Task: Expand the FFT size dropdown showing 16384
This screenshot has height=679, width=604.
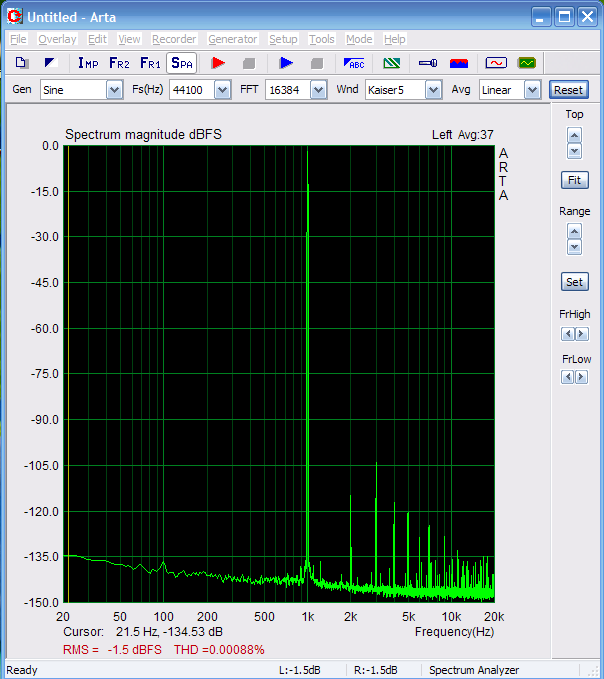Action: coord(319,90)
